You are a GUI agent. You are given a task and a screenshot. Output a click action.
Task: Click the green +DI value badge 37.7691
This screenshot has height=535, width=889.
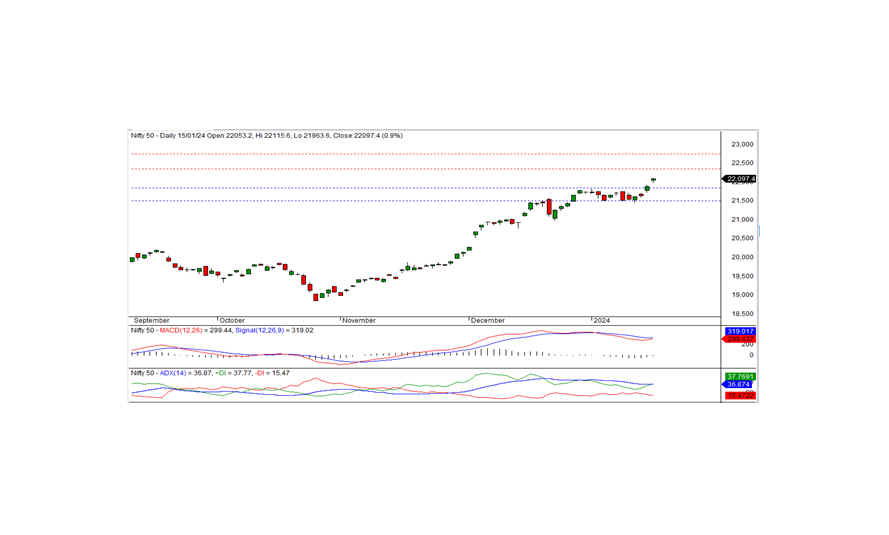coord(739,377)
